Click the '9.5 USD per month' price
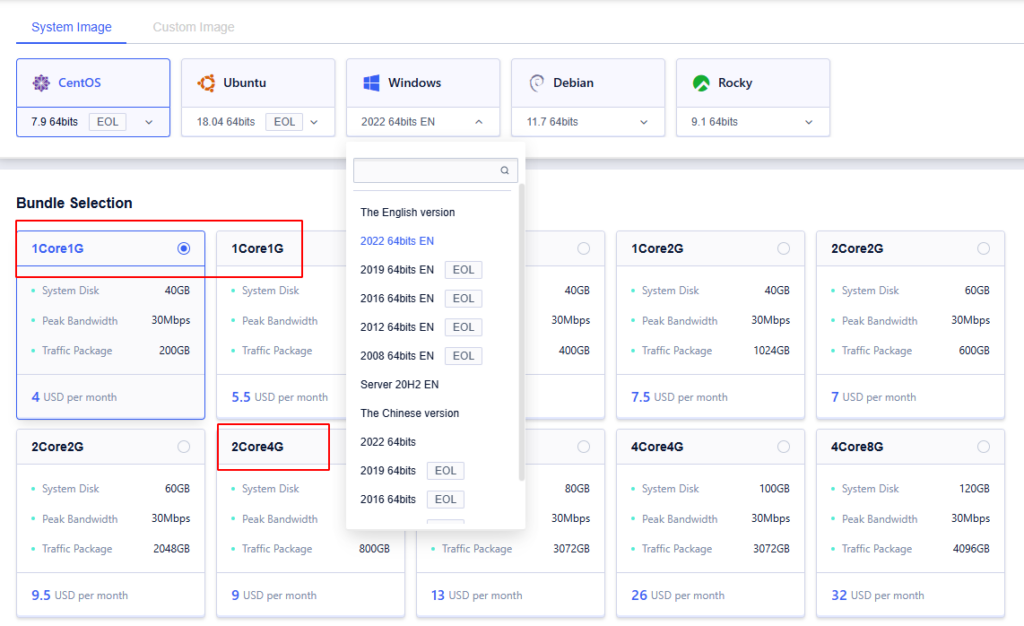The height and width of the screenshot is (626, 1024). pyautogui.click(x=80, y=595)
